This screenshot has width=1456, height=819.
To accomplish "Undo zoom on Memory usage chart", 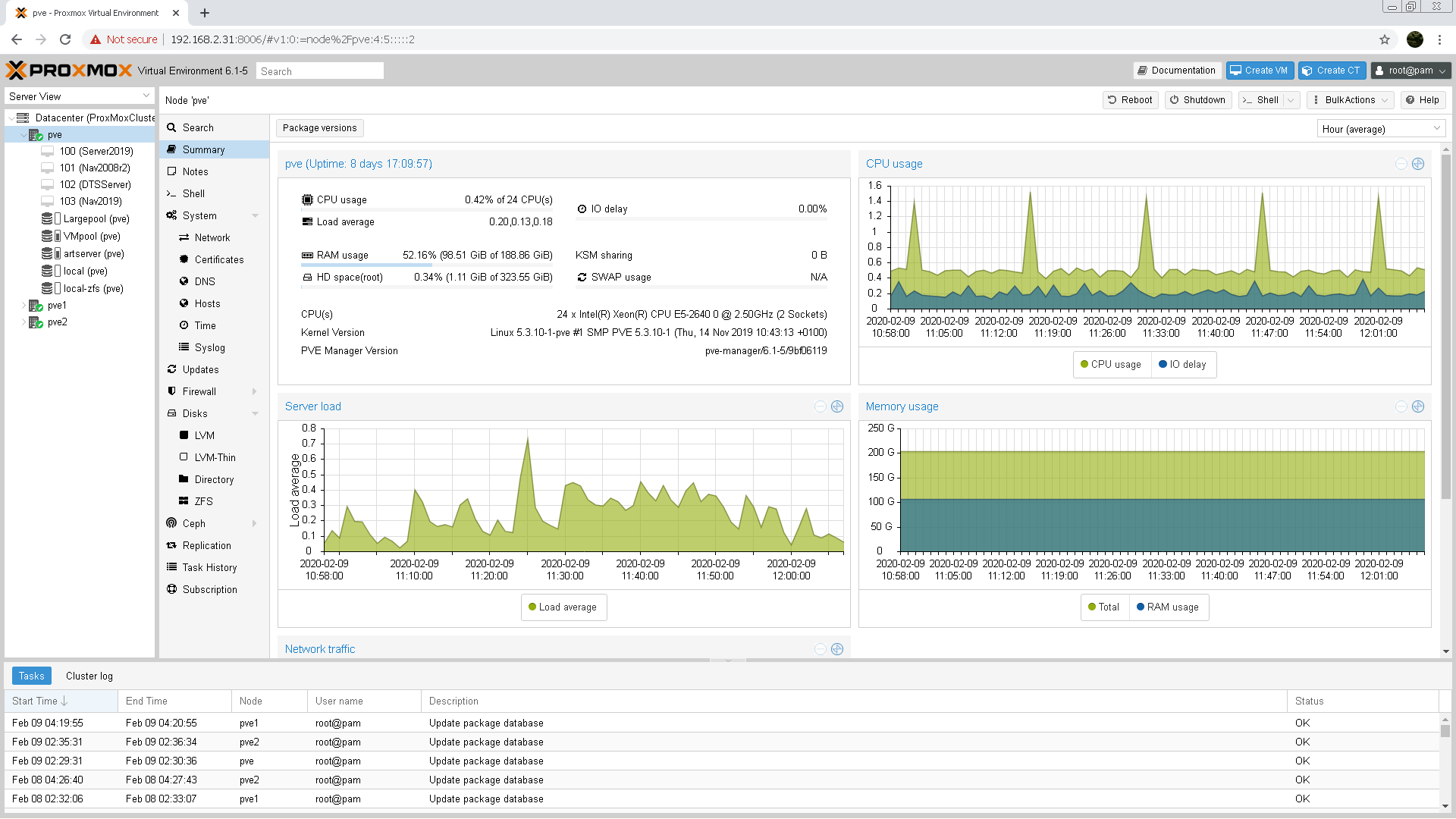I will coord(1401,406).
